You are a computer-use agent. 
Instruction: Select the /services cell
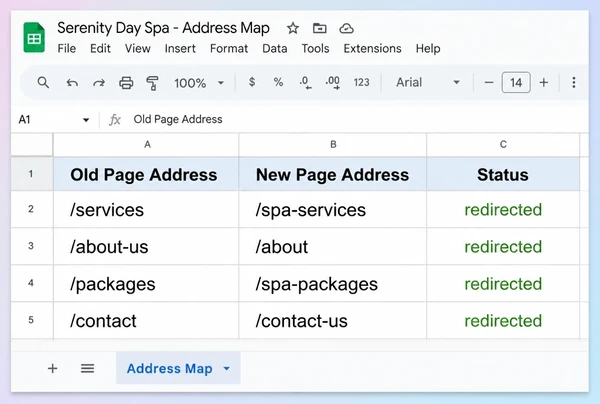pos(146,209)
